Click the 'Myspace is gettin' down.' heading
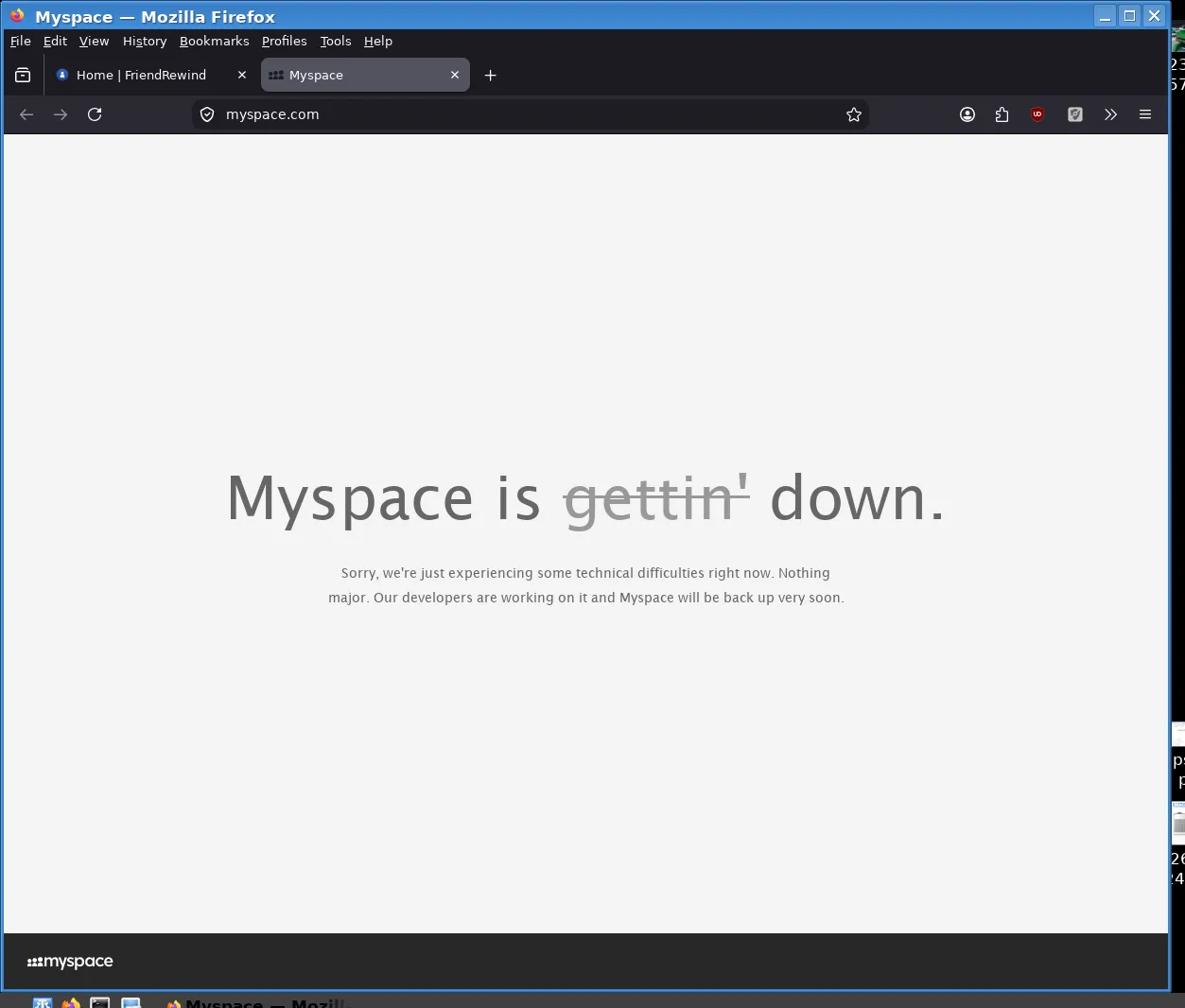1185x1008 pixels. click(x=585, y=498)
